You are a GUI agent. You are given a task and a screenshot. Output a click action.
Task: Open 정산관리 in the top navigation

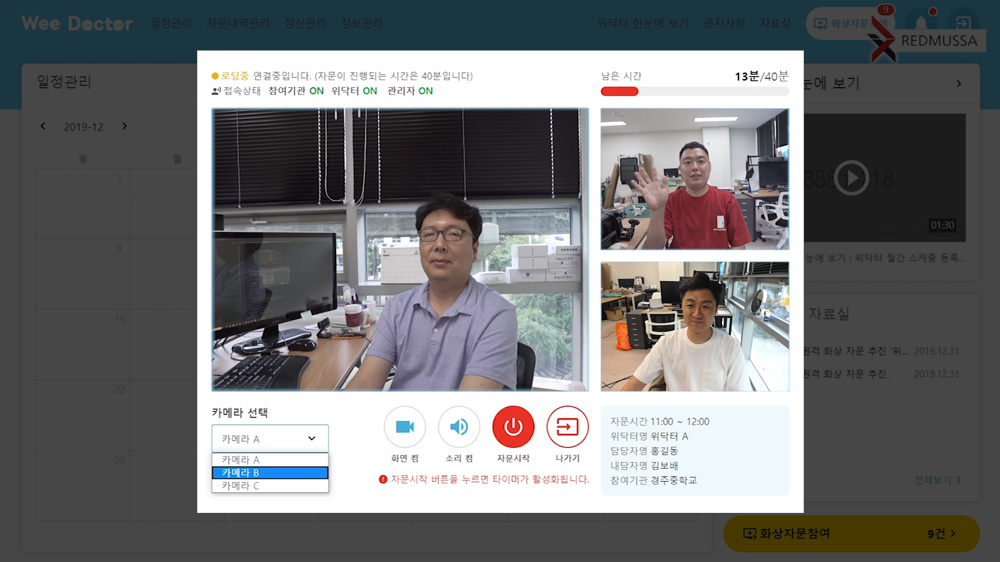pos(305,24)
